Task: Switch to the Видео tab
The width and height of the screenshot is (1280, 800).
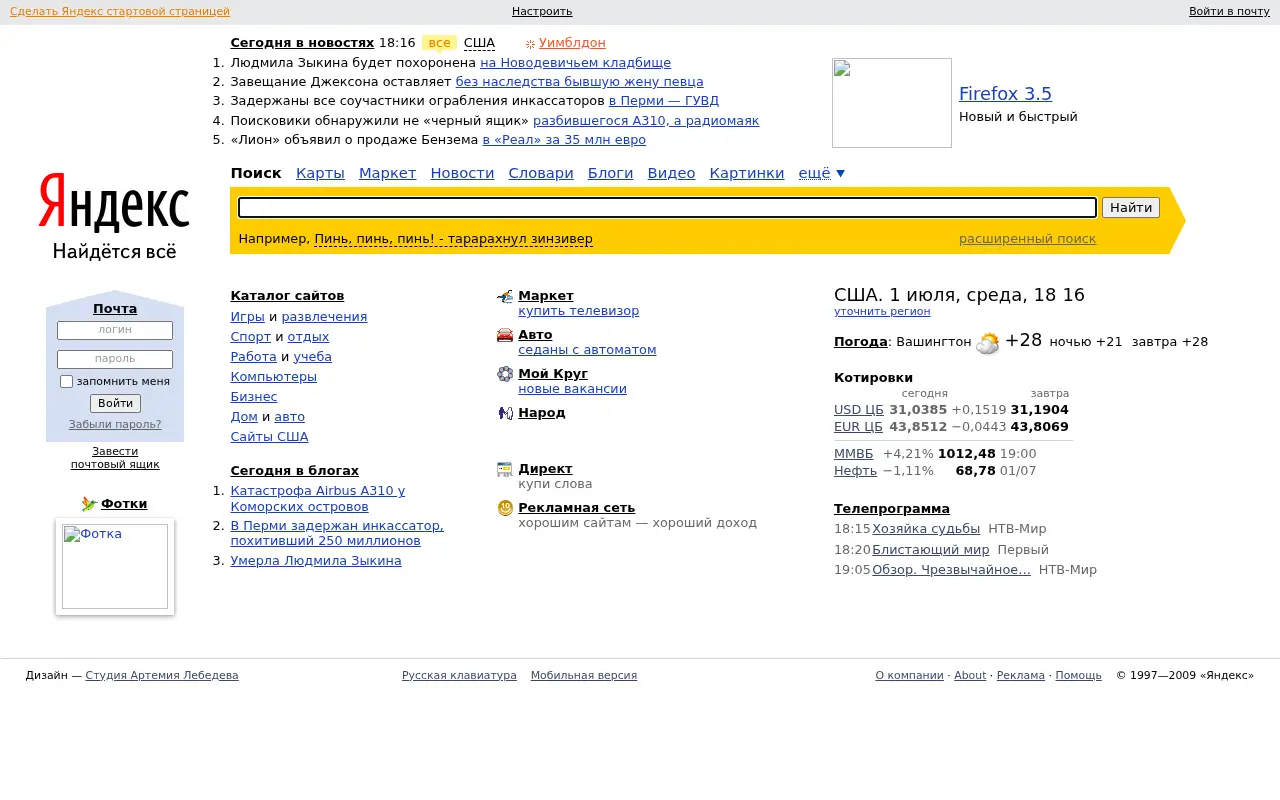Action: tap(671, 173)
